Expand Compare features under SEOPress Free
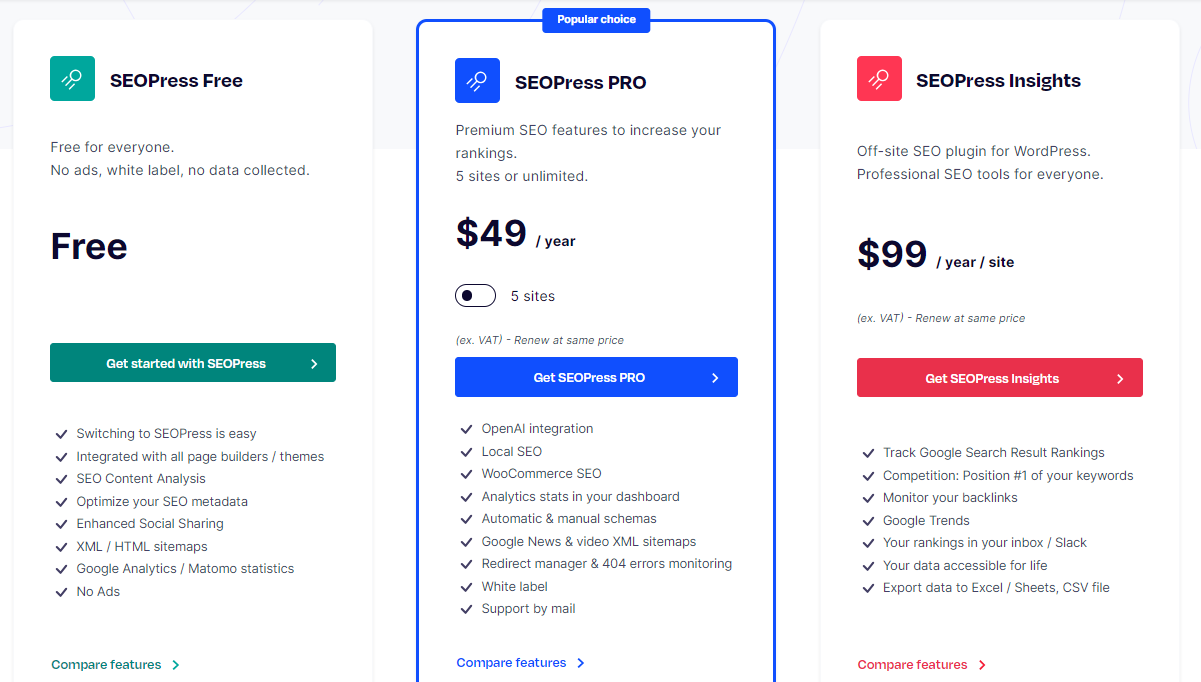 point(108,664)
